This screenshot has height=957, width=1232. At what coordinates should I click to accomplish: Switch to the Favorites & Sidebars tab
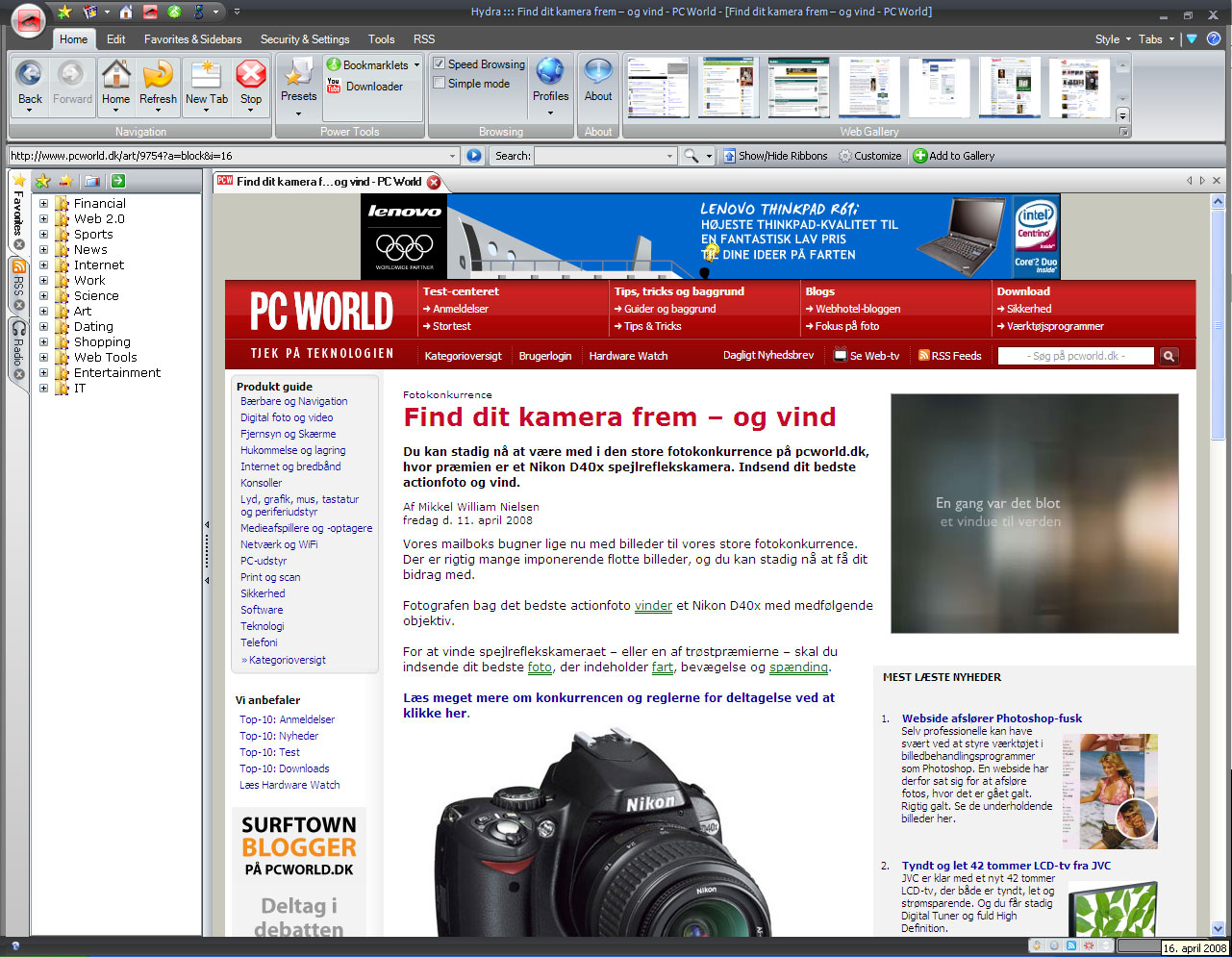click(x=192, y=39)
